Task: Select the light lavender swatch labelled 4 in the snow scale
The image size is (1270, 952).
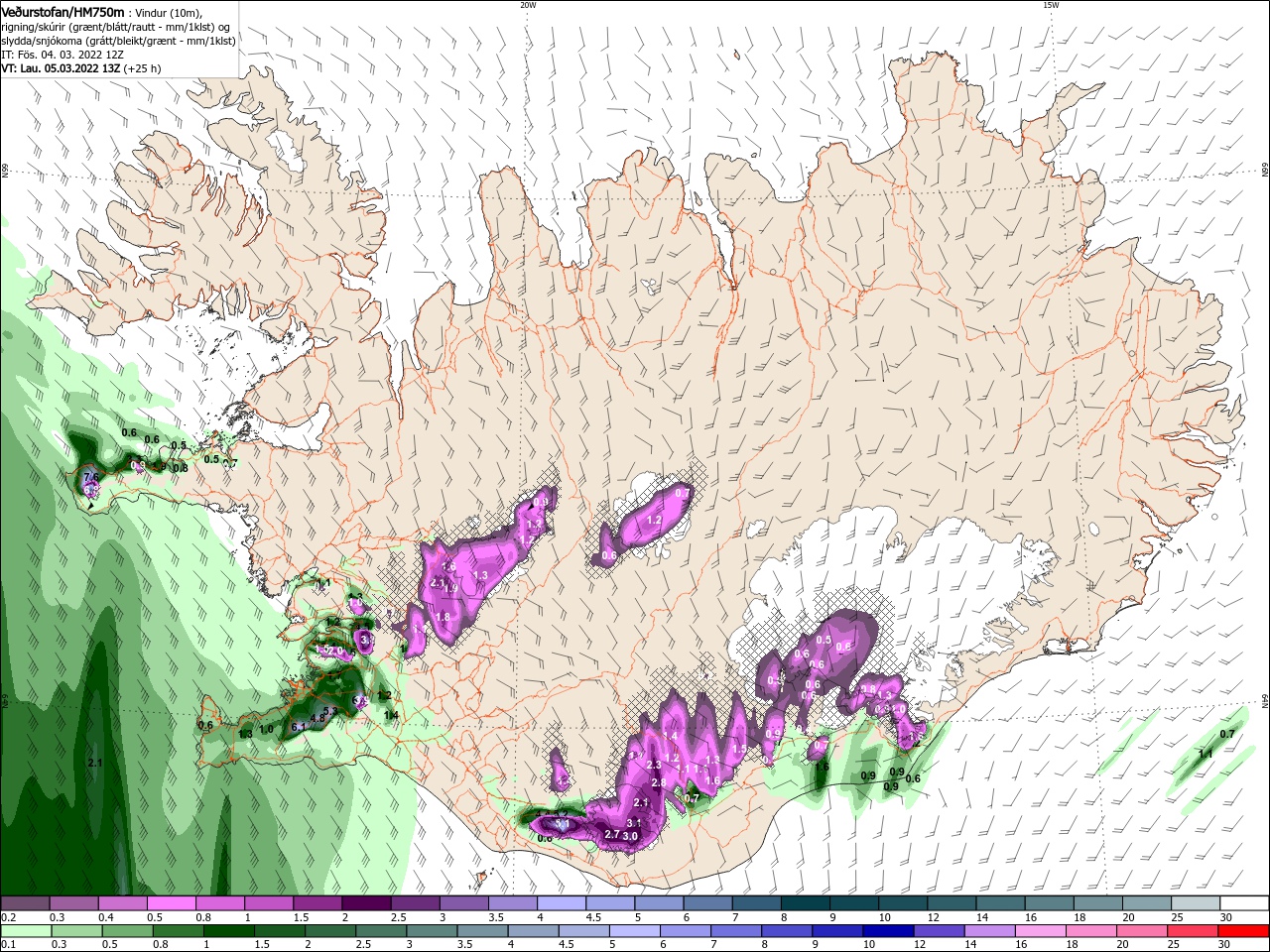Action: coord(562,903)
